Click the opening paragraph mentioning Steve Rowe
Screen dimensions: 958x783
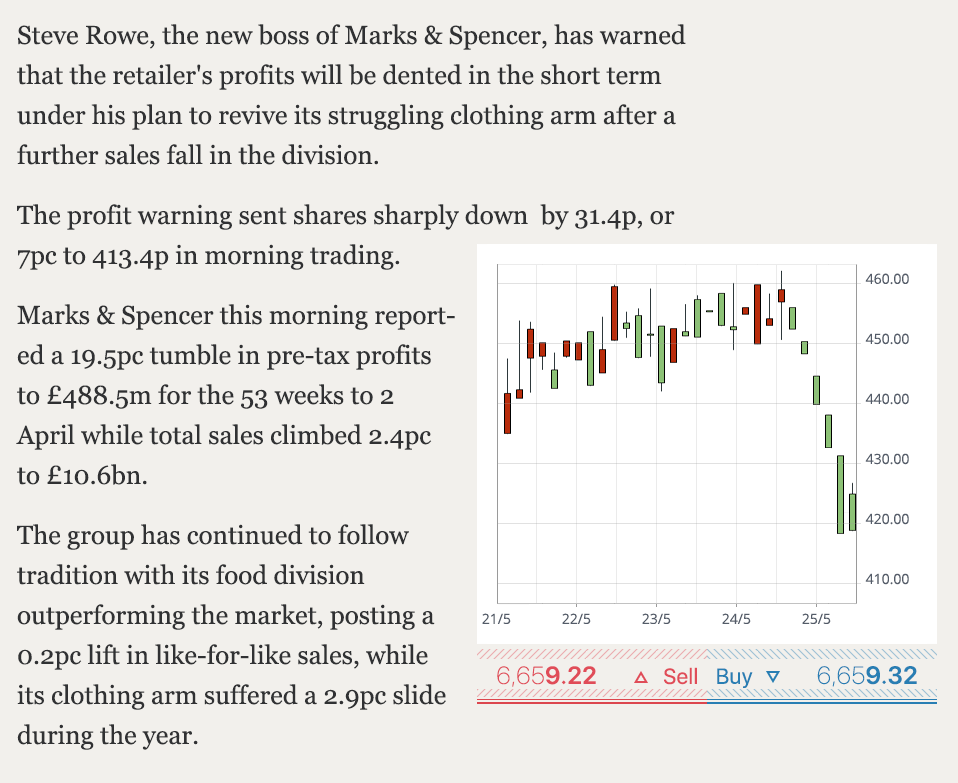pos(351,95)
